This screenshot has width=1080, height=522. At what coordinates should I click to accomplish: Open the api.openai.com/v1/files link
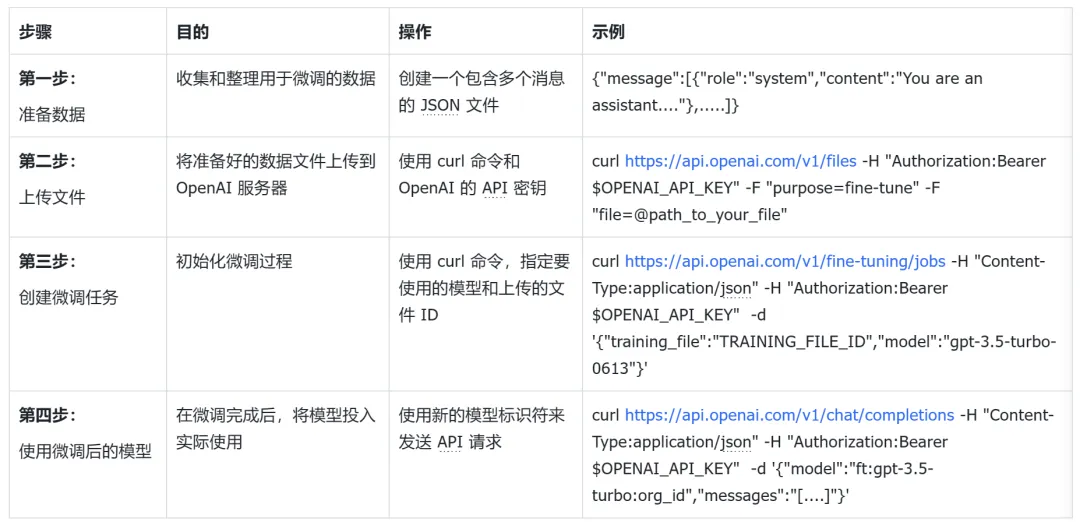tap(741, 161)
